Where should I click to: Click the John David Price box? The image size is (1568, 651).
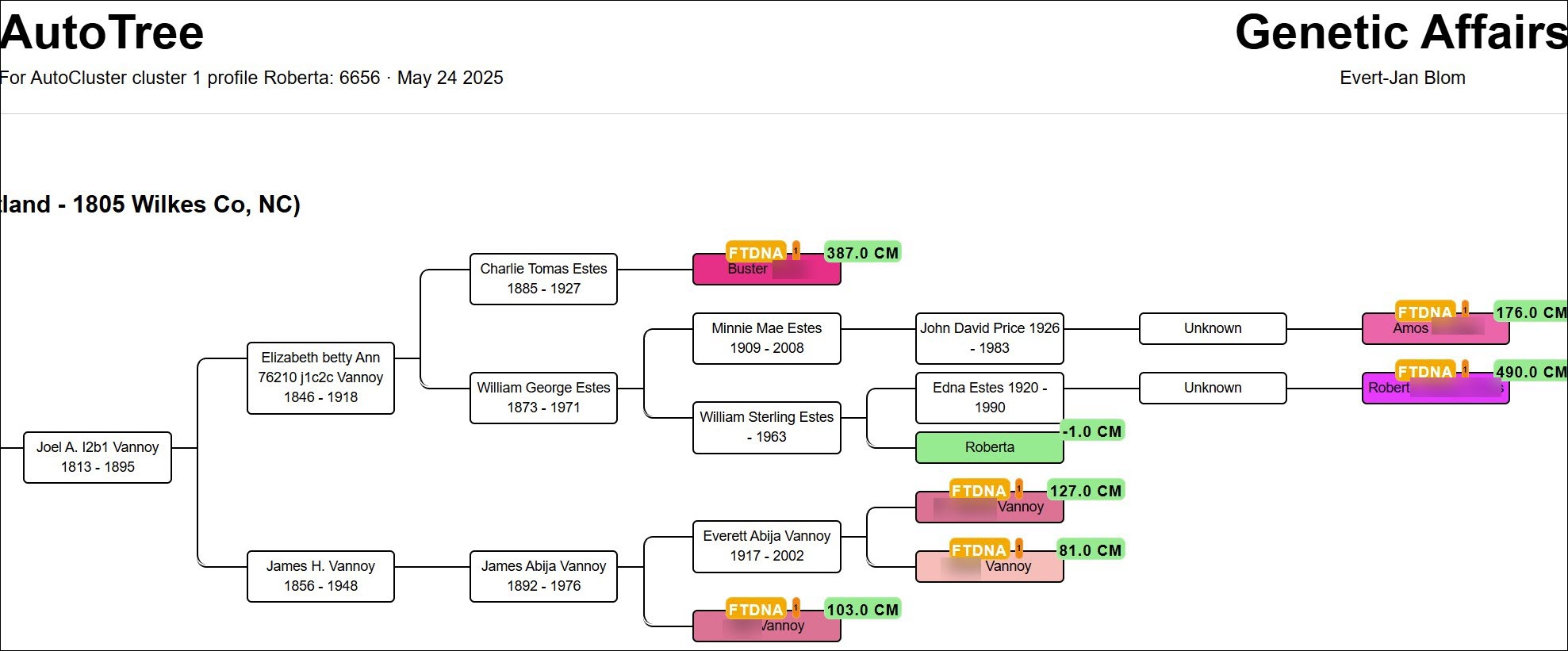point(989,339)
